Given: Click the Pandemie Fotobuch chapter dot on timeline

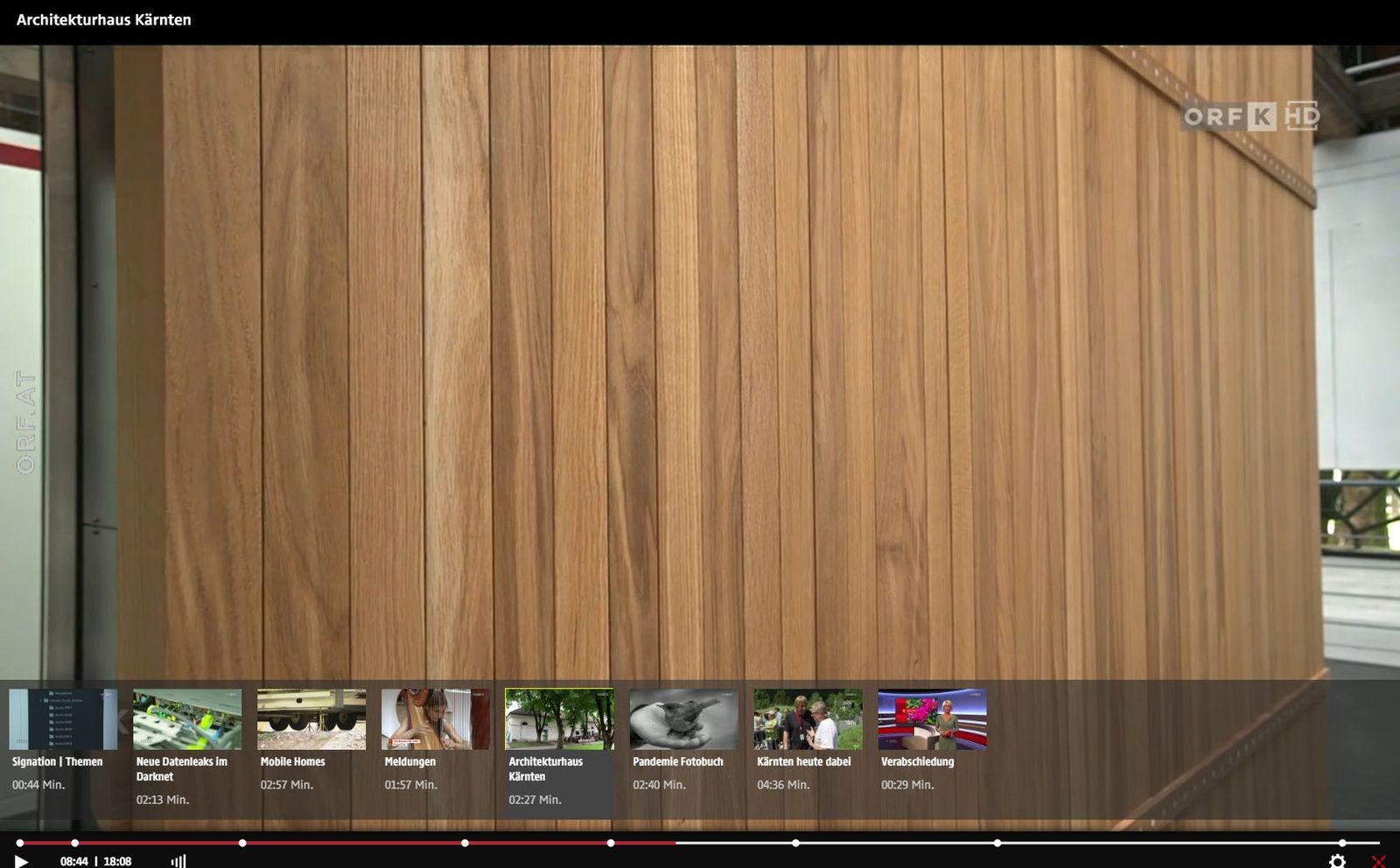Looking at the screenshot, I should pos(795,843).
